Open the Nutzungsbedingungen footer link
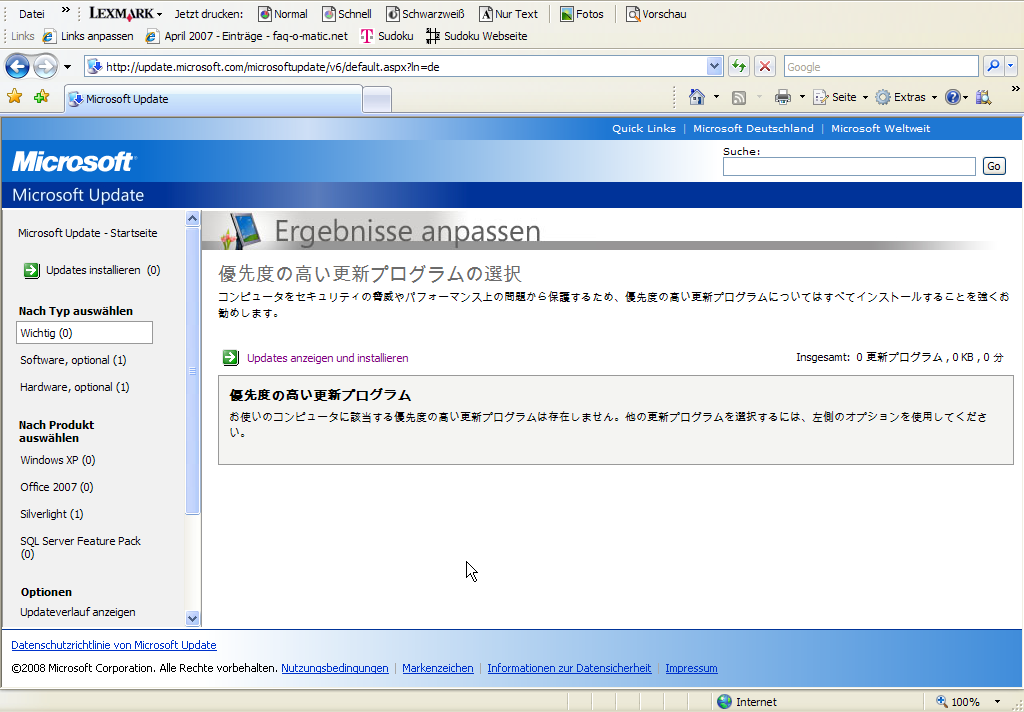 tap(334, 668)
